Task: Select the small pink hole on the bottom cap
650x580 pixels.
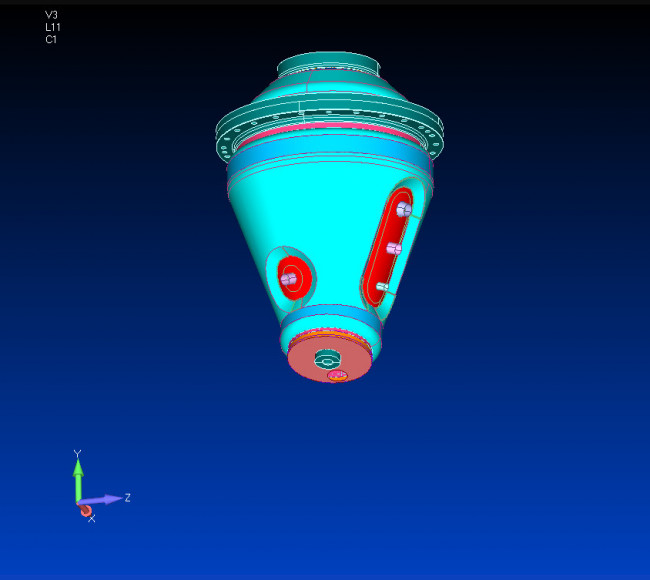Action: click(x=337, y=376)
